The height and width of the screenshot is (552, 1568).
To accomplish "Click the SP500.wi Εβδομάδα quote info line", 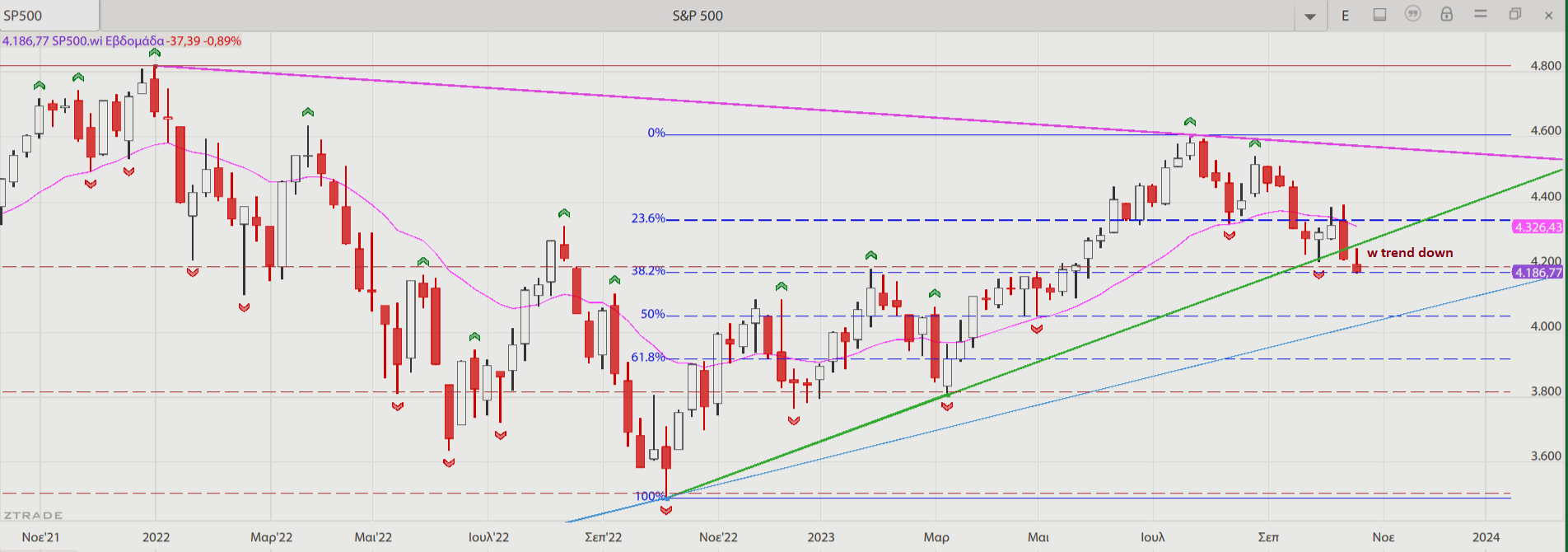I will coord(122,40).
